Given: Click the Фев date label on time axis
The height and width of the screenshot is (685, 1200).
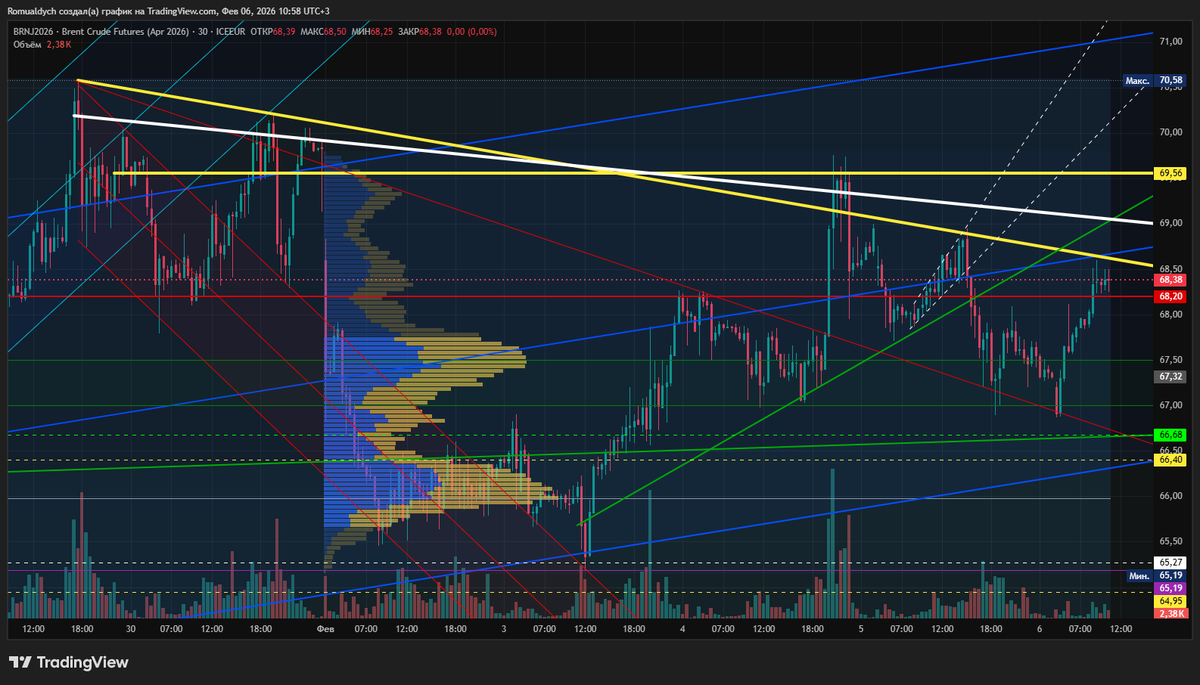Looking at the screenshot, I should click(325, 630).
